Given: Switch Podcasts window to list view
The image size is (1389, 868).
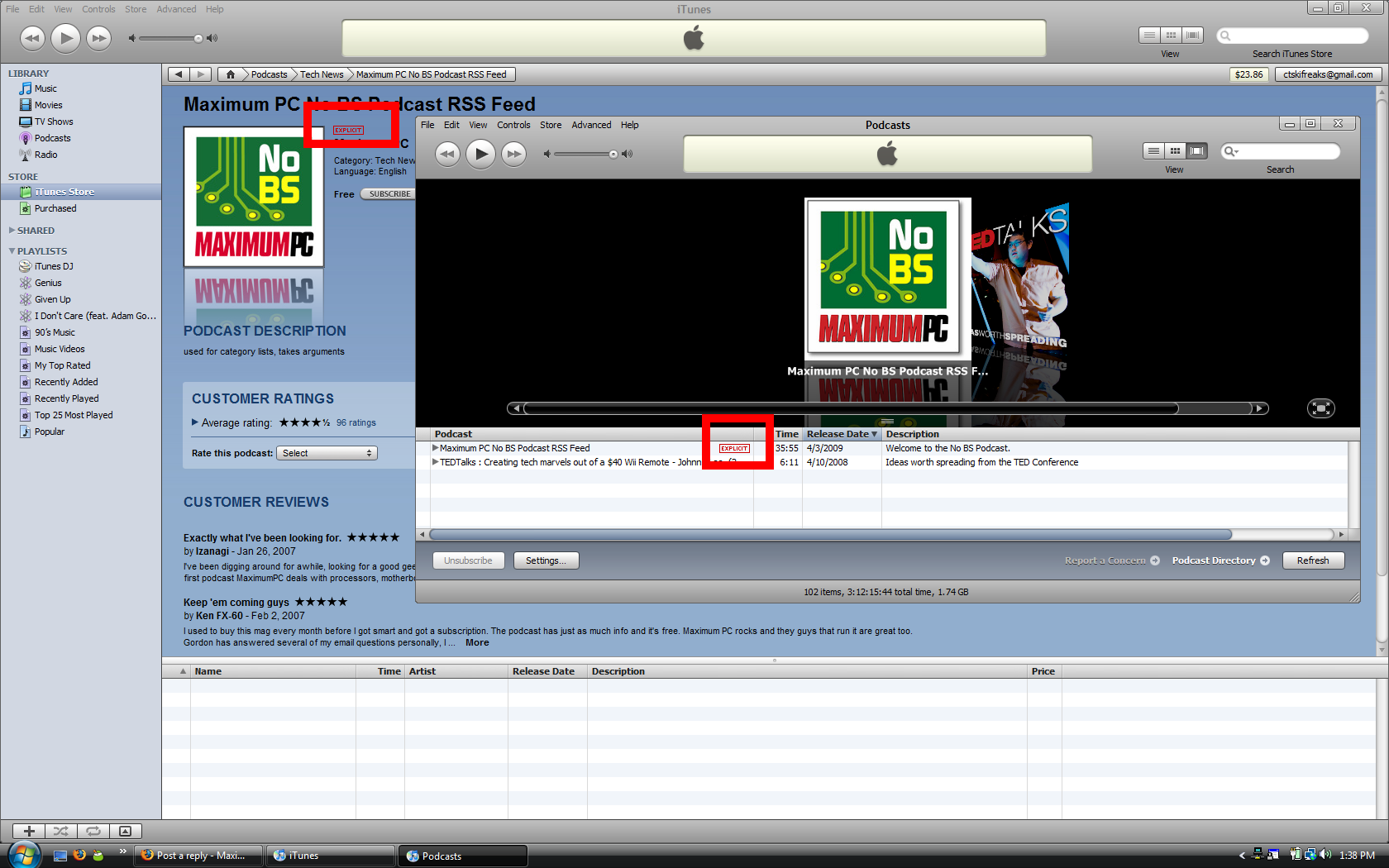Looking at the screenshot, I should pos(1153,150).
